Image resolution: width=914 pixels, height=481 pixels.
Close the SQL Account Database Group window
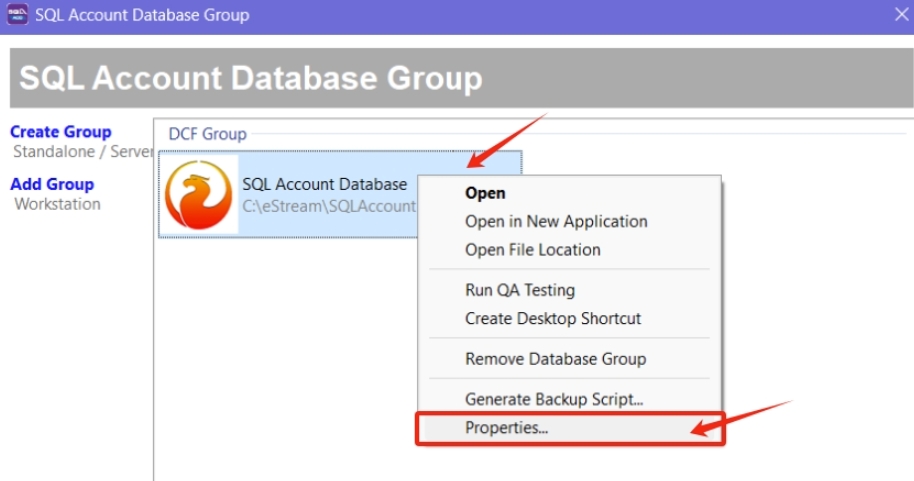(899, 15)
